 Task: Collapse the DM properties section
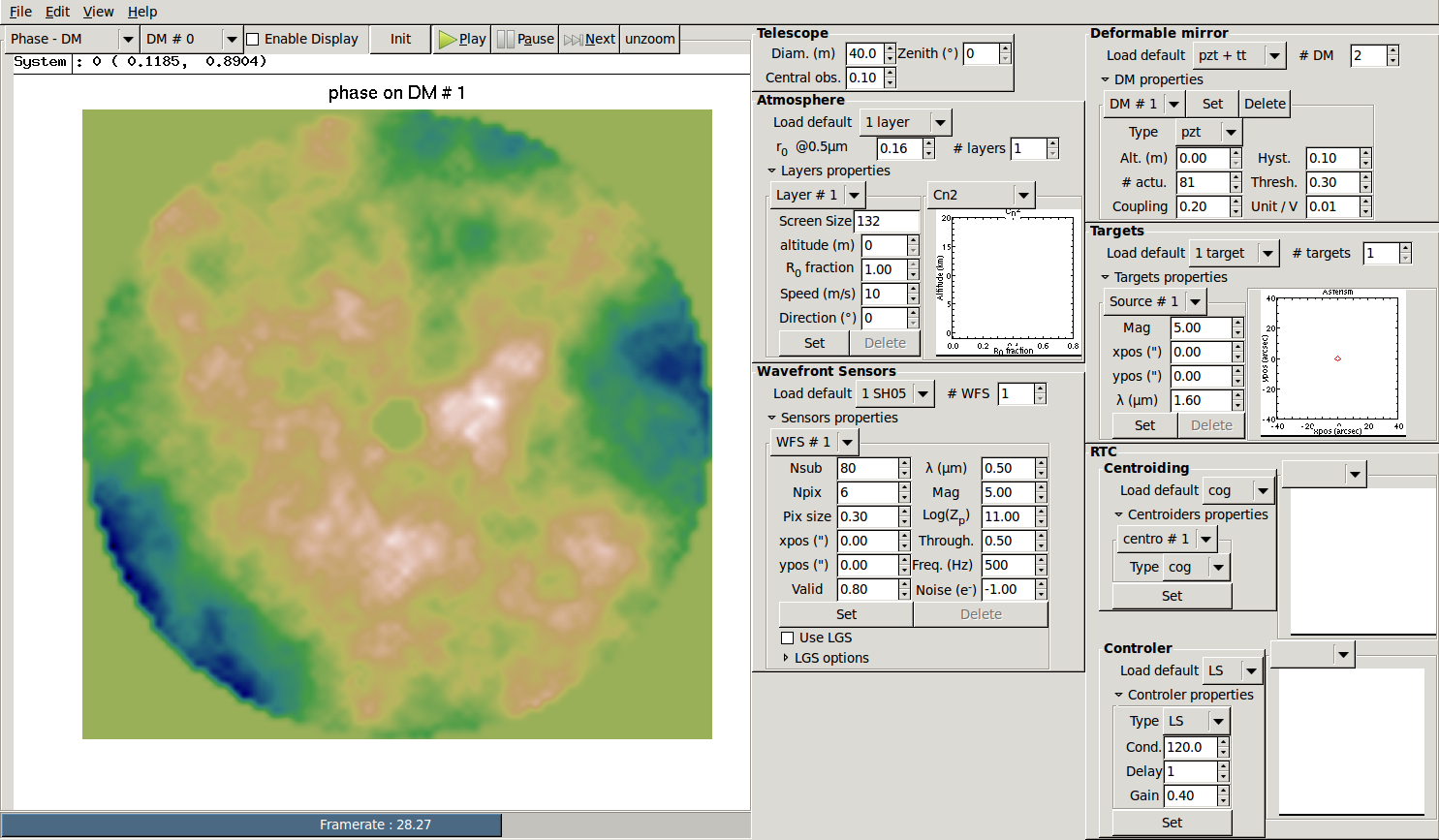pyautogui.click(x=1106, y=79)
